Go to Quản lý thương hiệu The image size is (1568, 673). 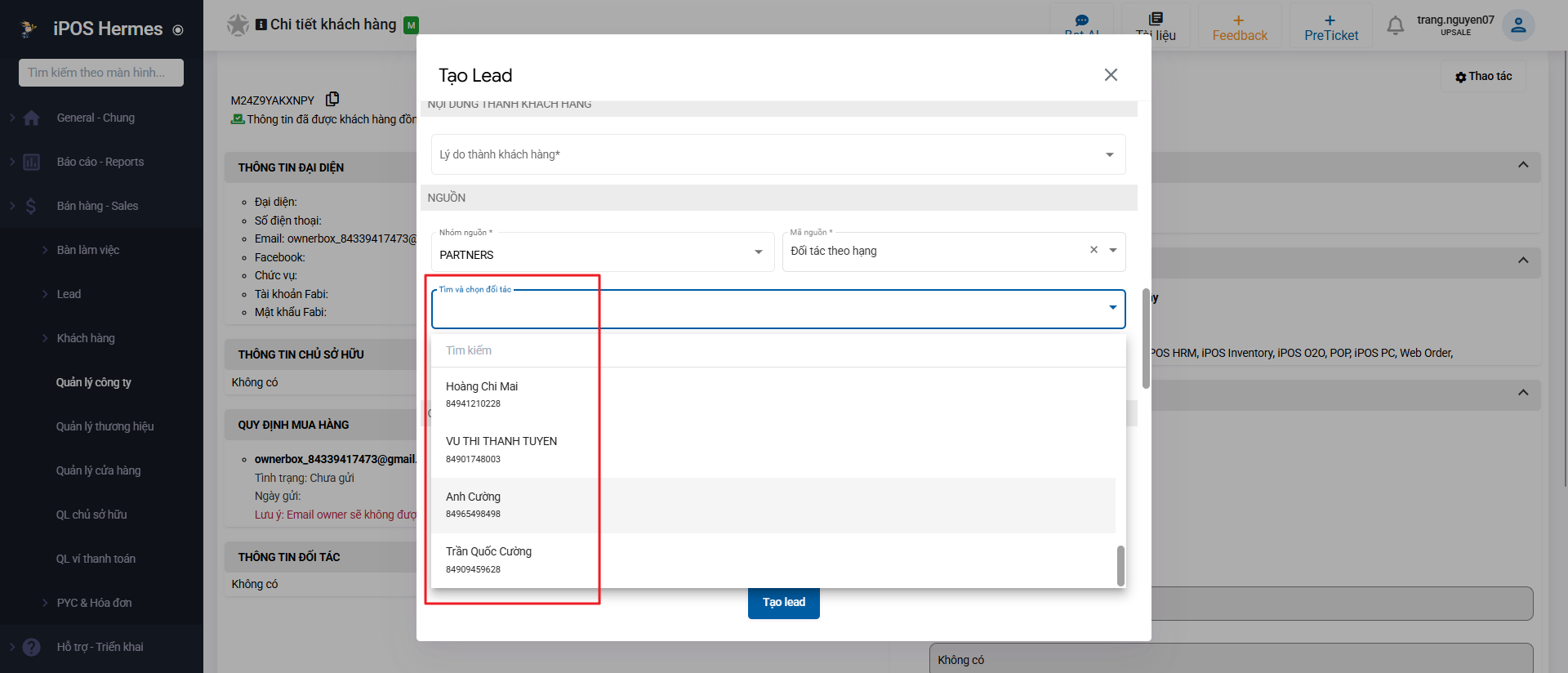[x=105, y=426]
